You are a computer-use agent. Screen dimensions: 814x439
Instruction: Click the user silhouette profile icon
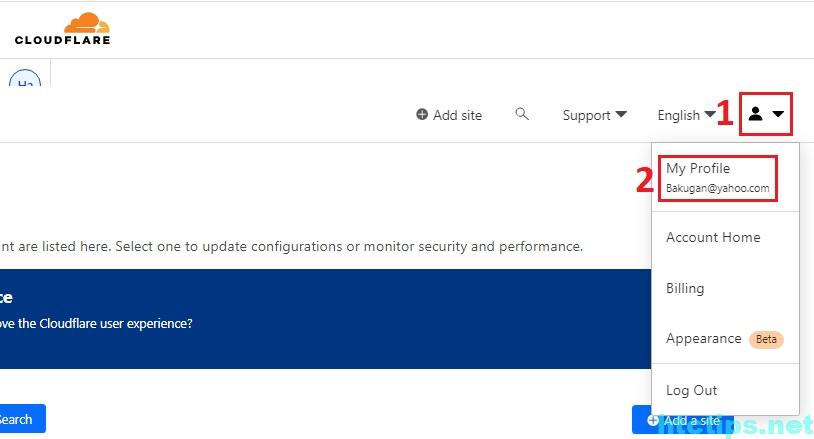[x=755, y=115]
